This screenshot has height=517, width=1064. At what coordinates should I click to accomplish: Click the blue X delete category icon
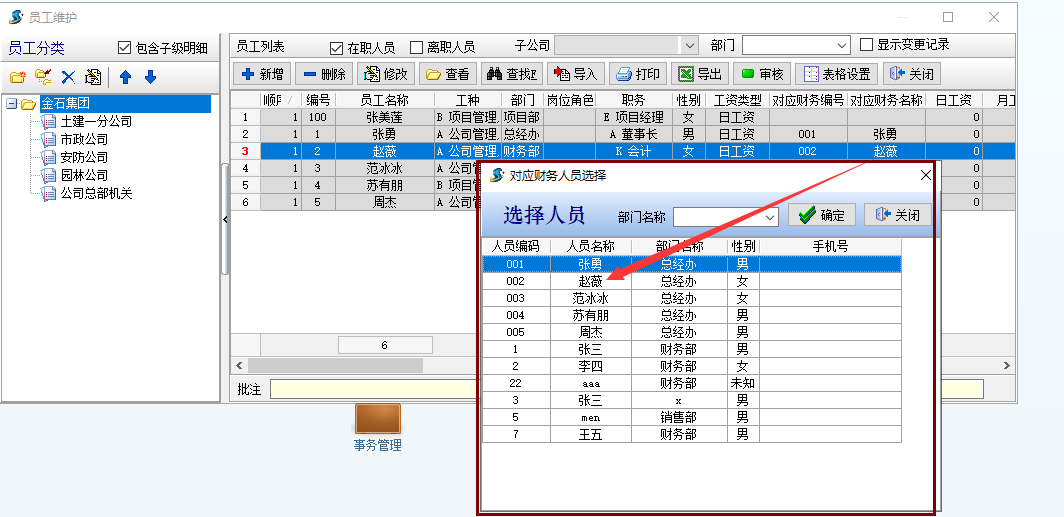tap(68, 77)
